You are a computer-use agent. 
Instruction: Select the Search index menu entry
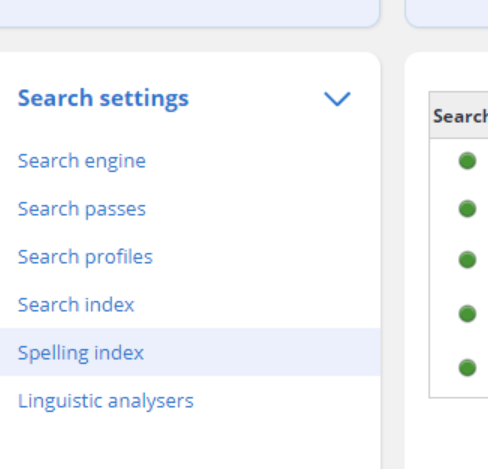click(x=76, y=305)
